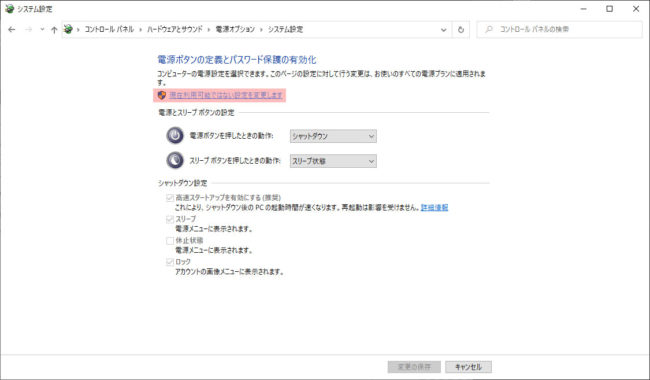Toggle the ロック checkbox

(x=170, y=262)
